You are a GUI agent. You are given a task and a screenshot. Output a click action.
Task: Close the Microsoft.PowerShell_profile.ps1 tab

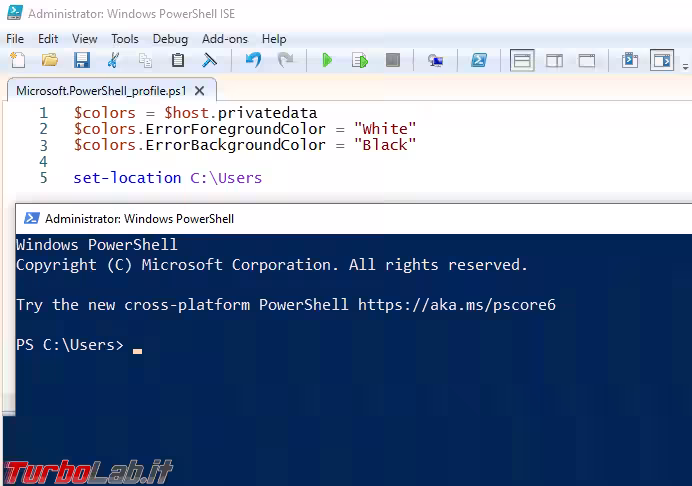(199, 91)
